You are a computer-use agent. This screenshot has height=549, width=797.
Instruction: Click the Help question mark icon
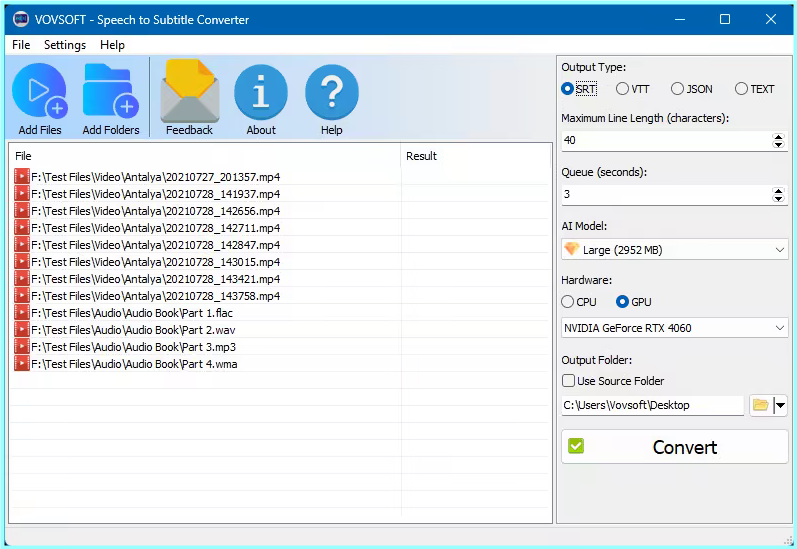[x=331, y=93]
